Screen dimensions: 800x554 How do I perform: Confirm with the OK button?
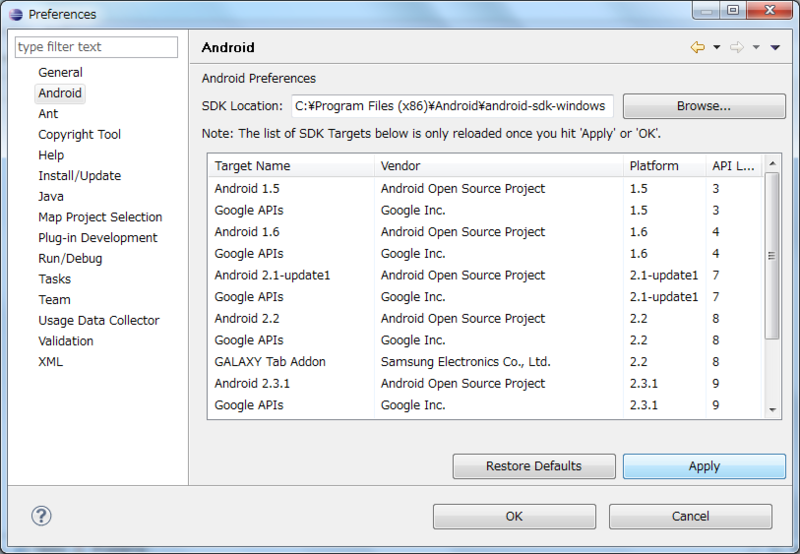[x=514, y=516]
